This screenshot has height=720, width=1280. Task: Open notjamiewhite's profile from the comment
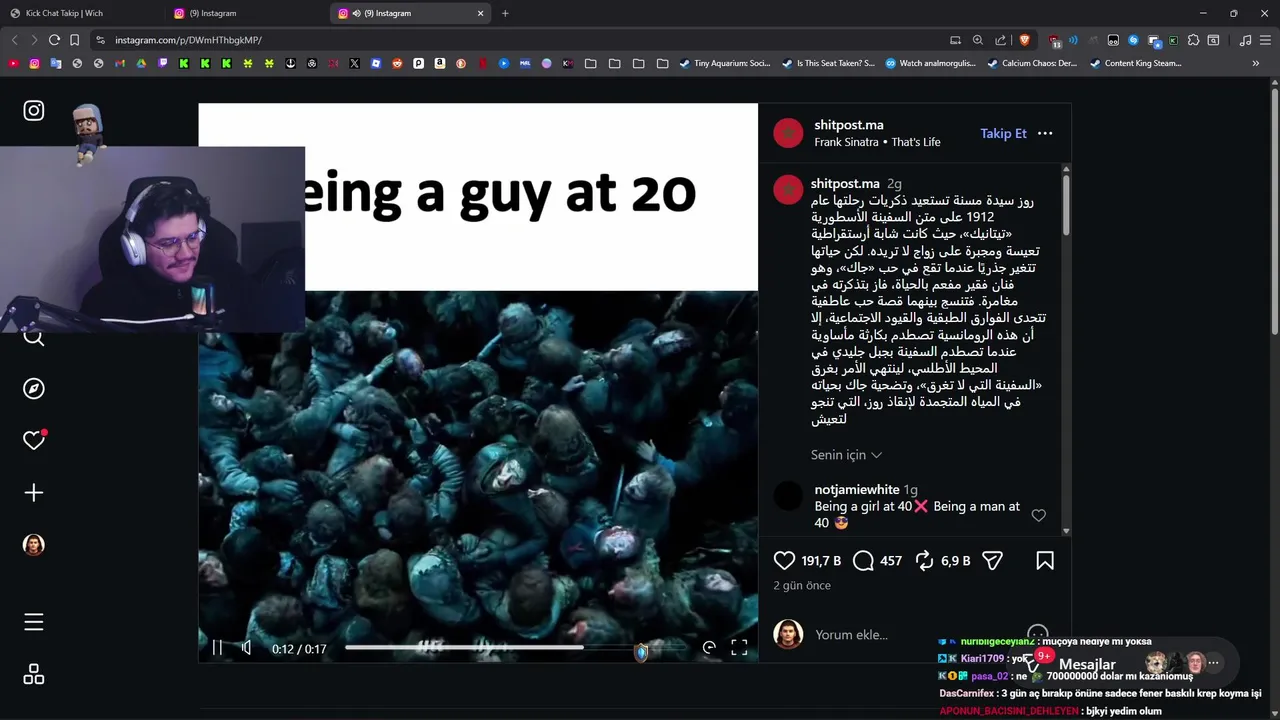857,490
